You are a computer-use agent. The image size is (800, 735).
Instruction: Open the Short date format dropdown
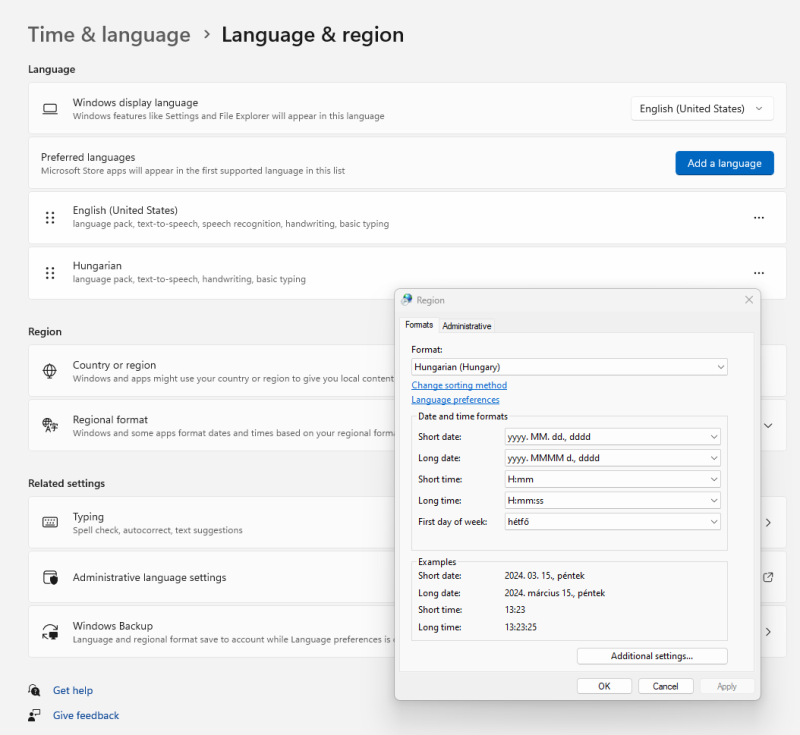pos(612,437)
